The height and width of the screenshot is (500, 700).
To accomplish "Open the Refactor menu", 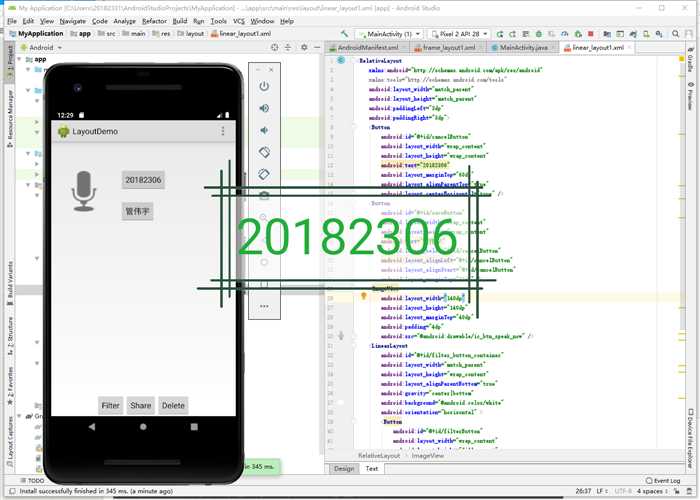I will click(x=154, y=21).
